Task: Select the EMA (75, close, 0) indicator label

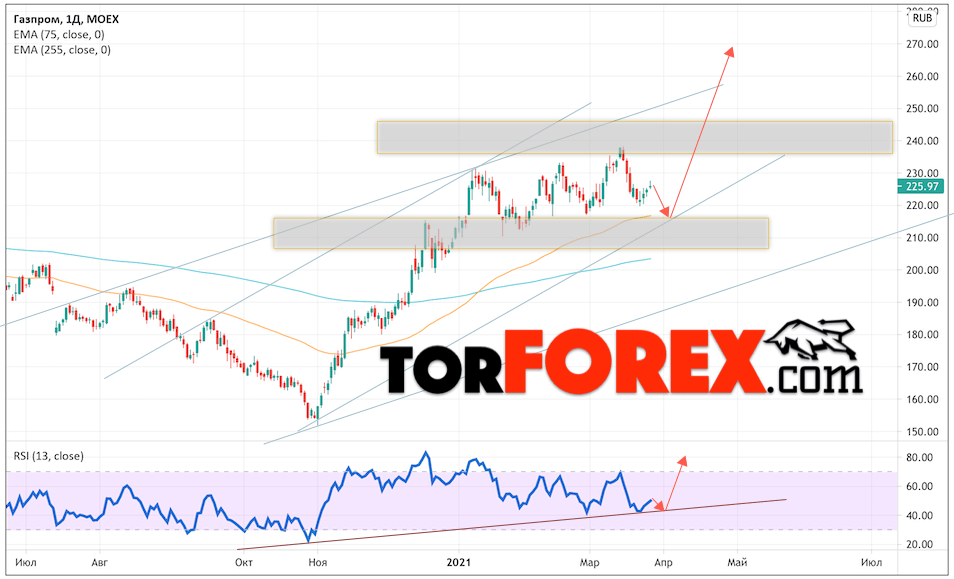Action: click(59, 35)
